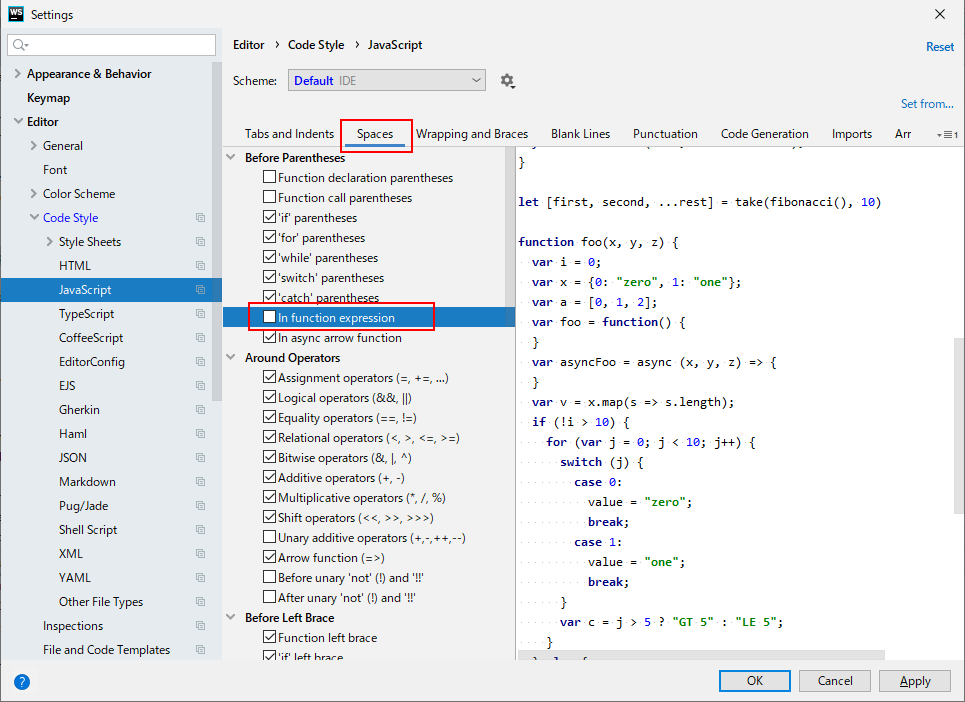
Task: Collapse Before Parentheses group
Action: click(231, 158)
